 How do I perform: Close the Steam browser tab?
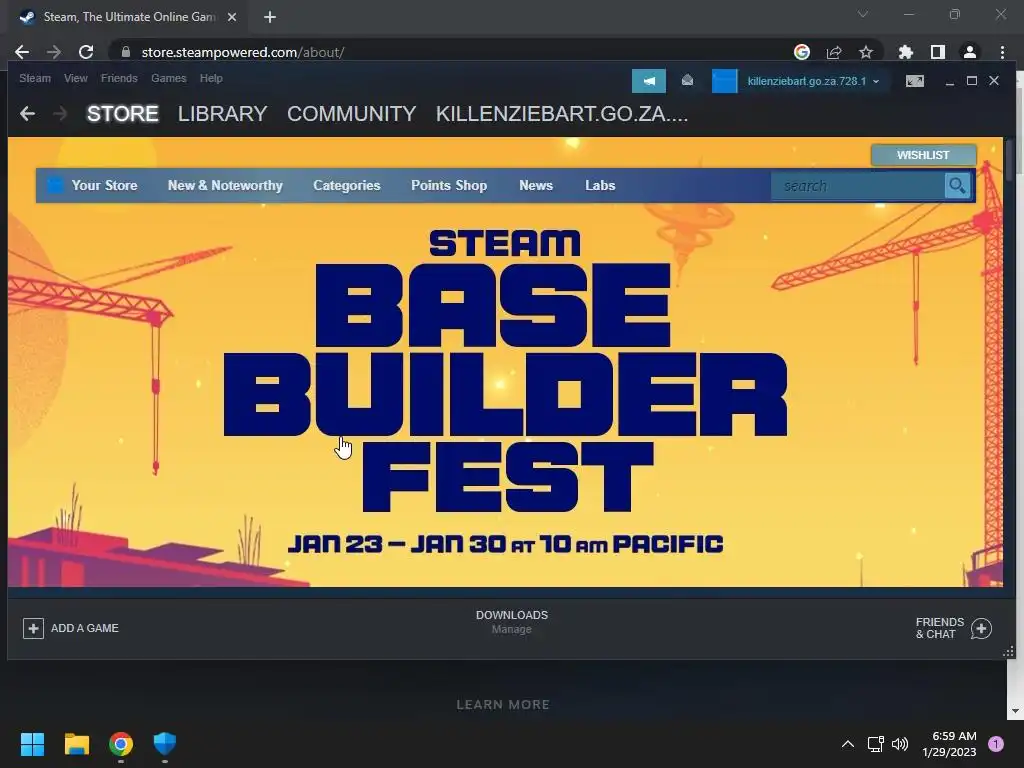click(x=232, y=17)
